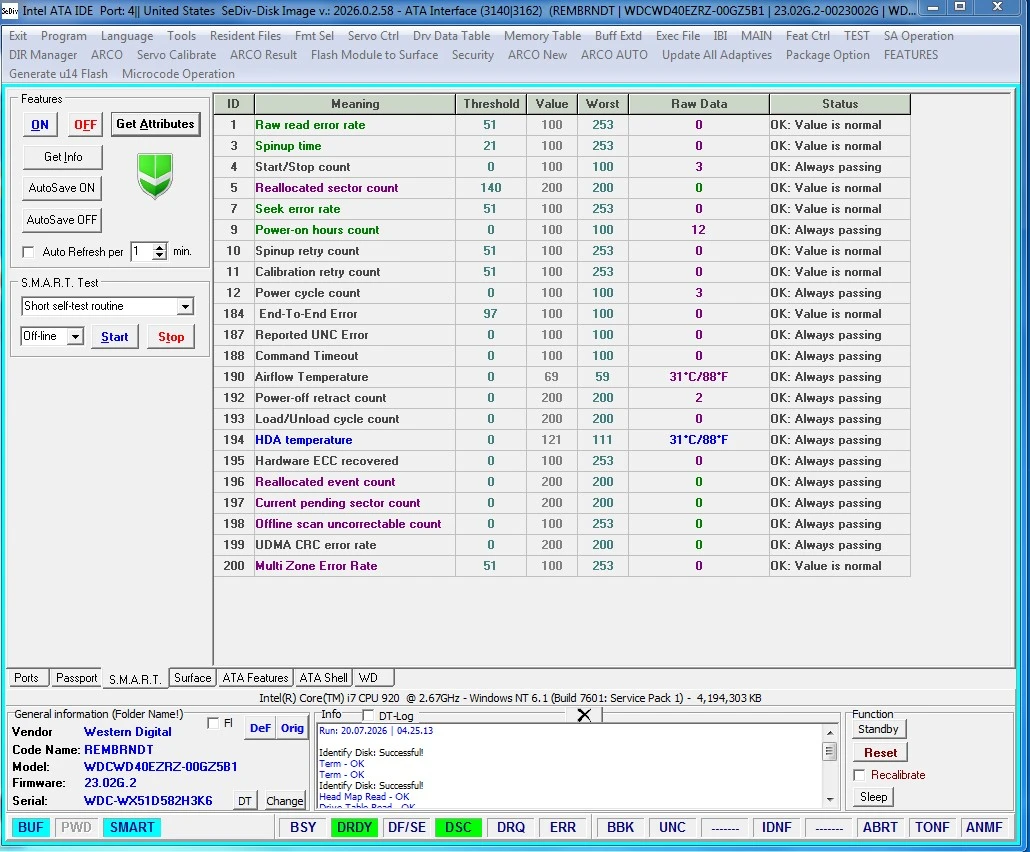Click the Get Attributes button
Screen dimensions: 1030x852
[156, 124]
